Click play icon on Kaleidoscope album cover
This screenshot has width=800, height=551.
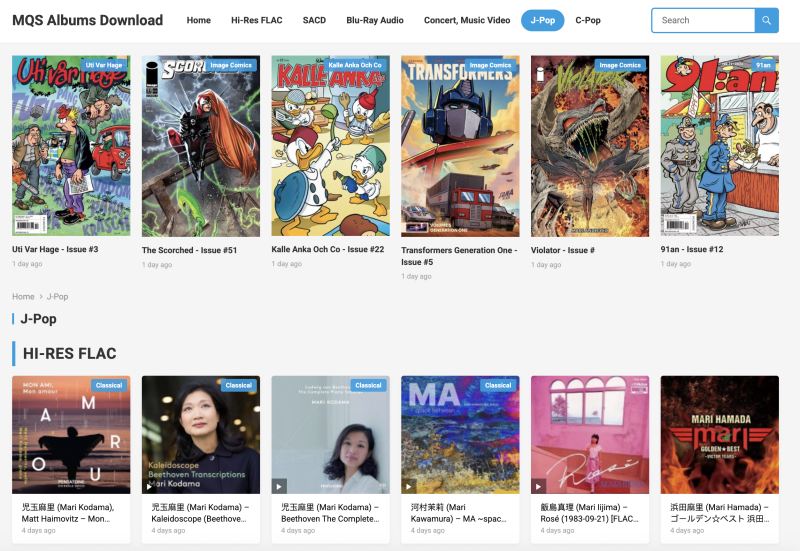coord(149,486)
